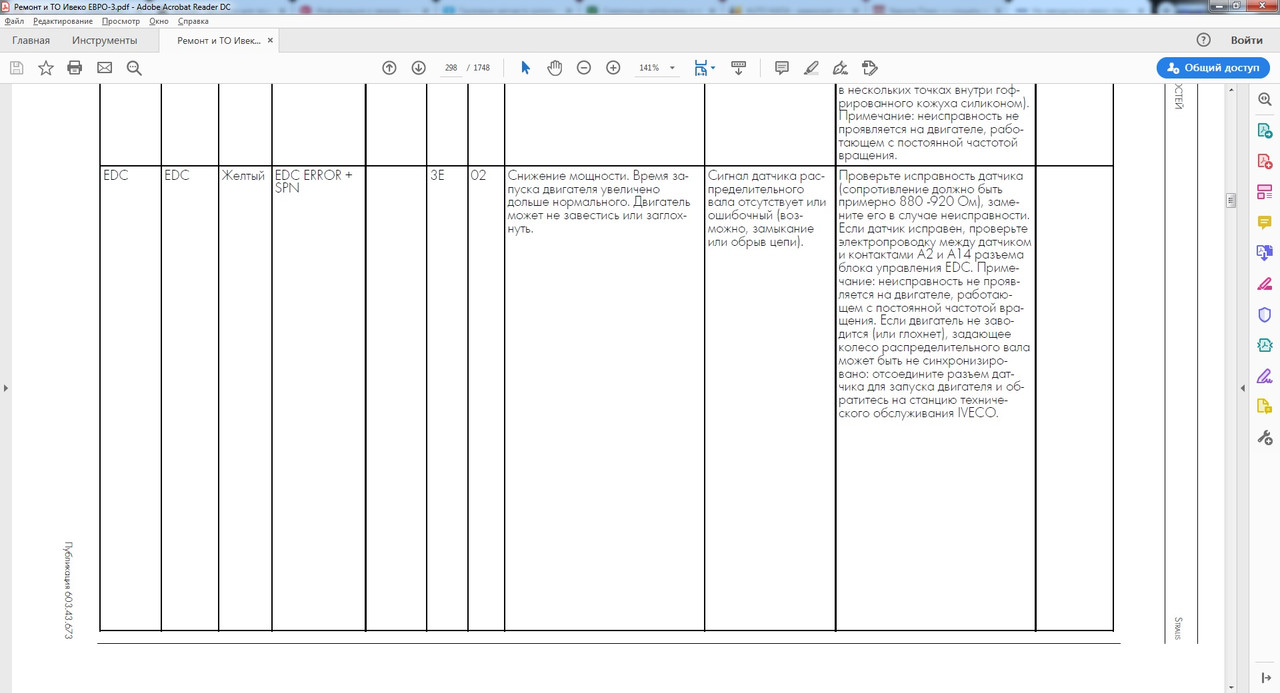Zoom out with minus button
1280x693 pixels.
(x=584, y=68)
